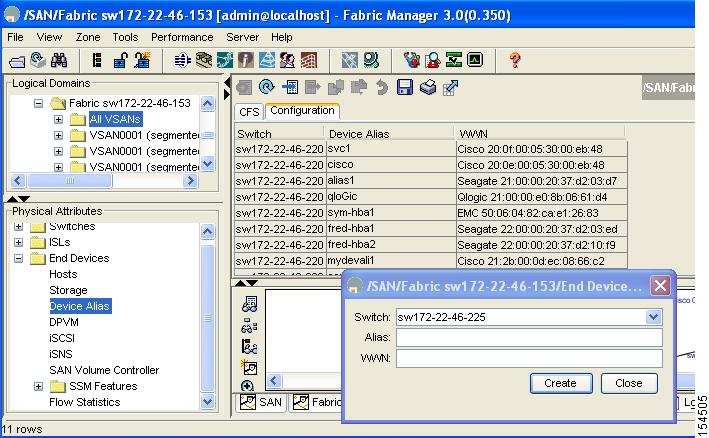Click the red figure with magnifier icon
Image resolution: width=709 pixels, height=438 pixels.
pos(433,60)
